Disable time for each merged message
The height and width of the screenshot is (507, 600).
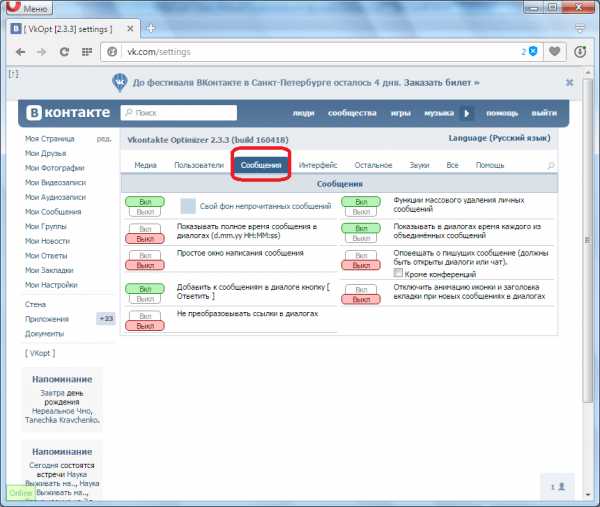click(x=361, y=238)
